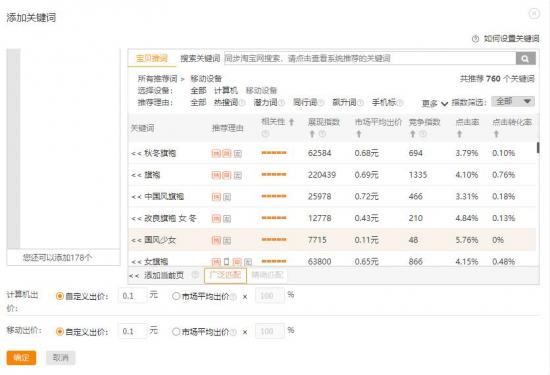550x375 pixels.
Task: Edit mobile market average percentage field
Action: point(269,331)
